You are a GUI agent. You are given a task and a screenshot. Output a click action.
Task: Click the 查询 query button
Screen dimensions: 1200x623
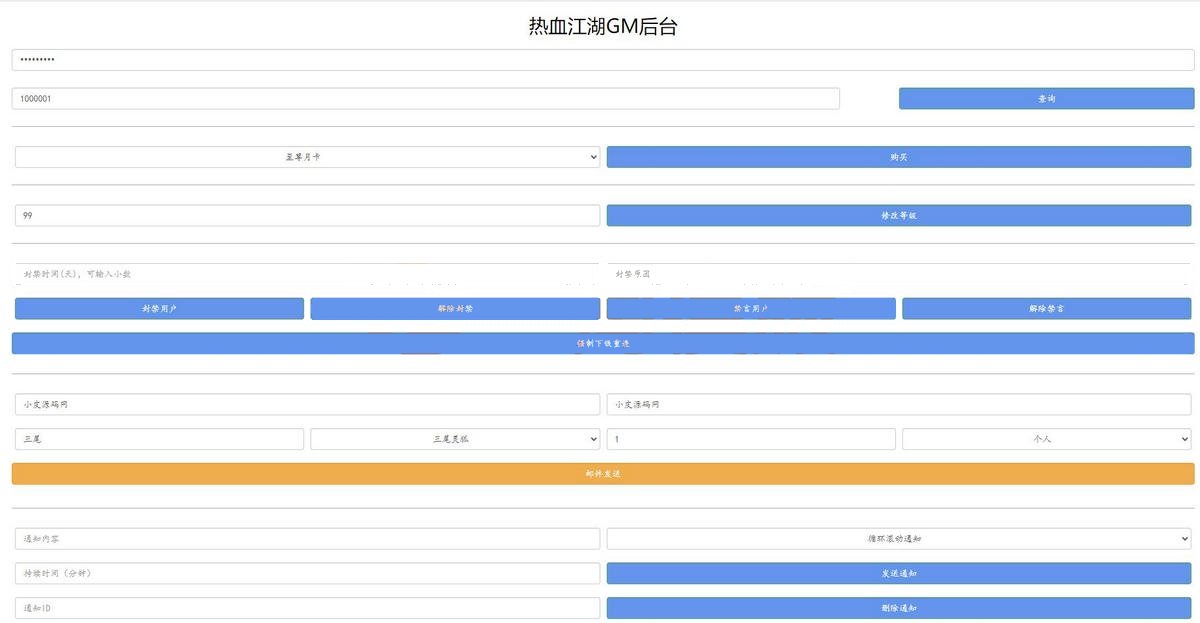click(x=1046, y=99)
